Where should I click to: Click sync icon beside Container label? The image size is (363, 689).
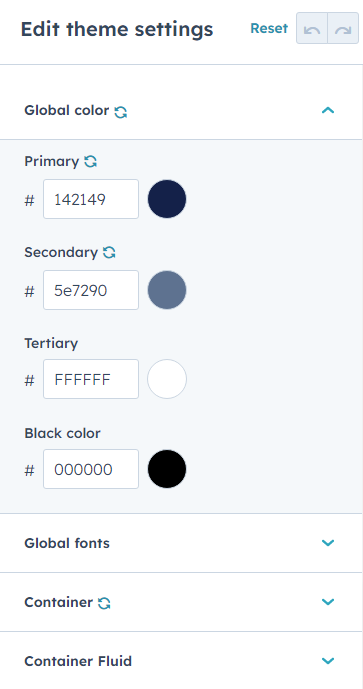click(x=104, y=603)
